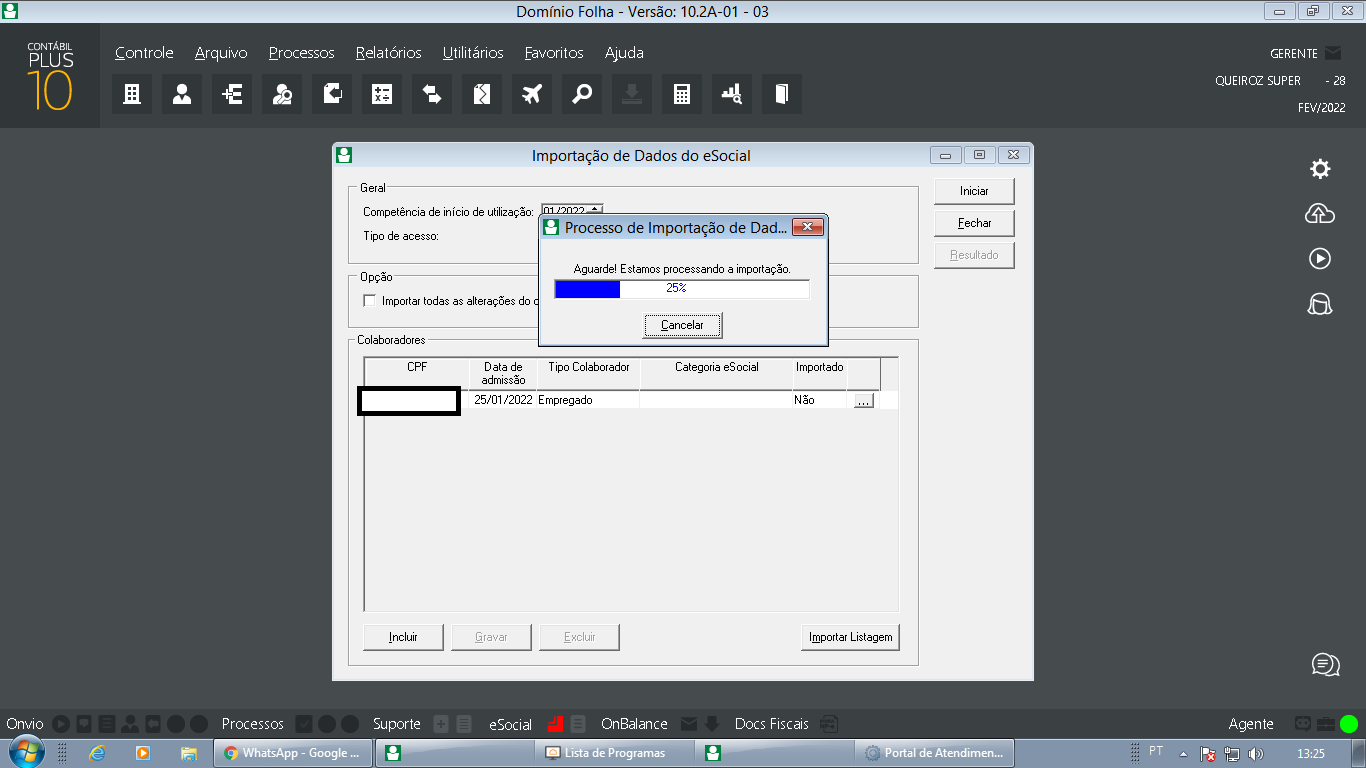Screen dimensions: 1366x768
Task: Click the OnBalance envelope icon
Action: (x=689, y=724)
